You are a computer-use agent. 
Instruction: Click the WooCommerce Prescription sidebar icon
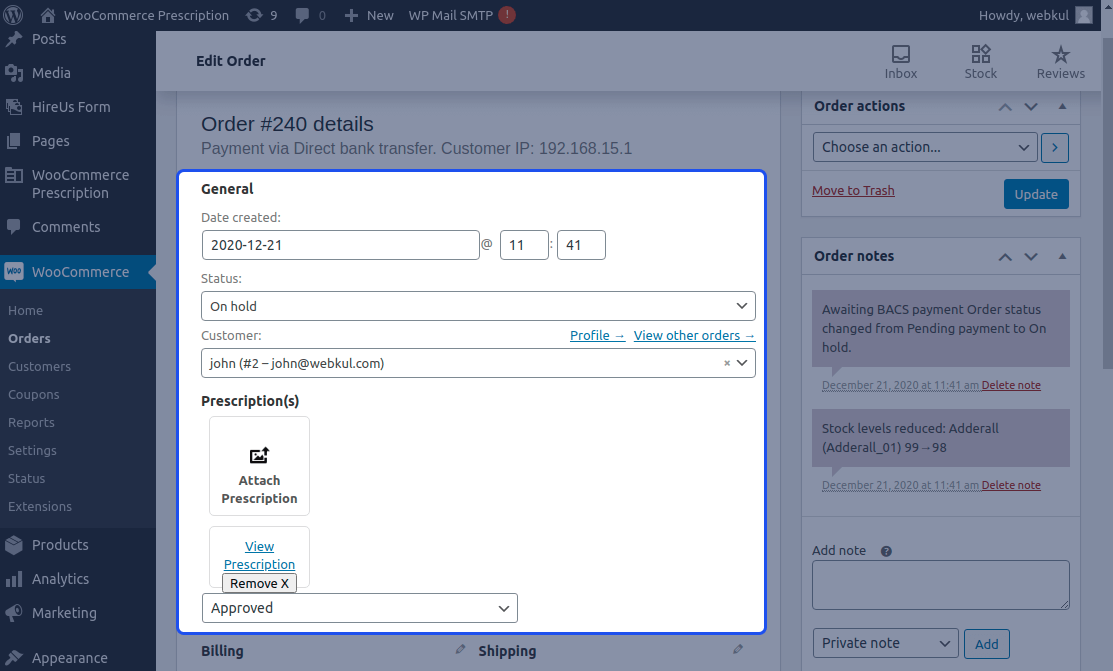point(14,175)
